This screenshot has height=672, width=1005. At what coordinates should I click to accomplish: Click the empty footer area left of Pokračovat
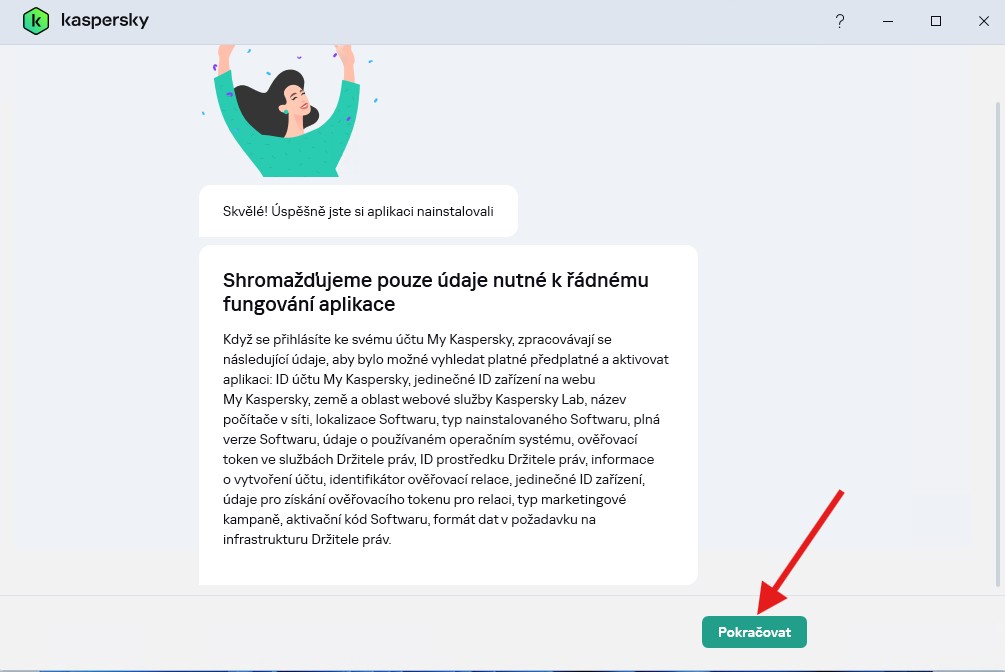click(x=350, y=632)
